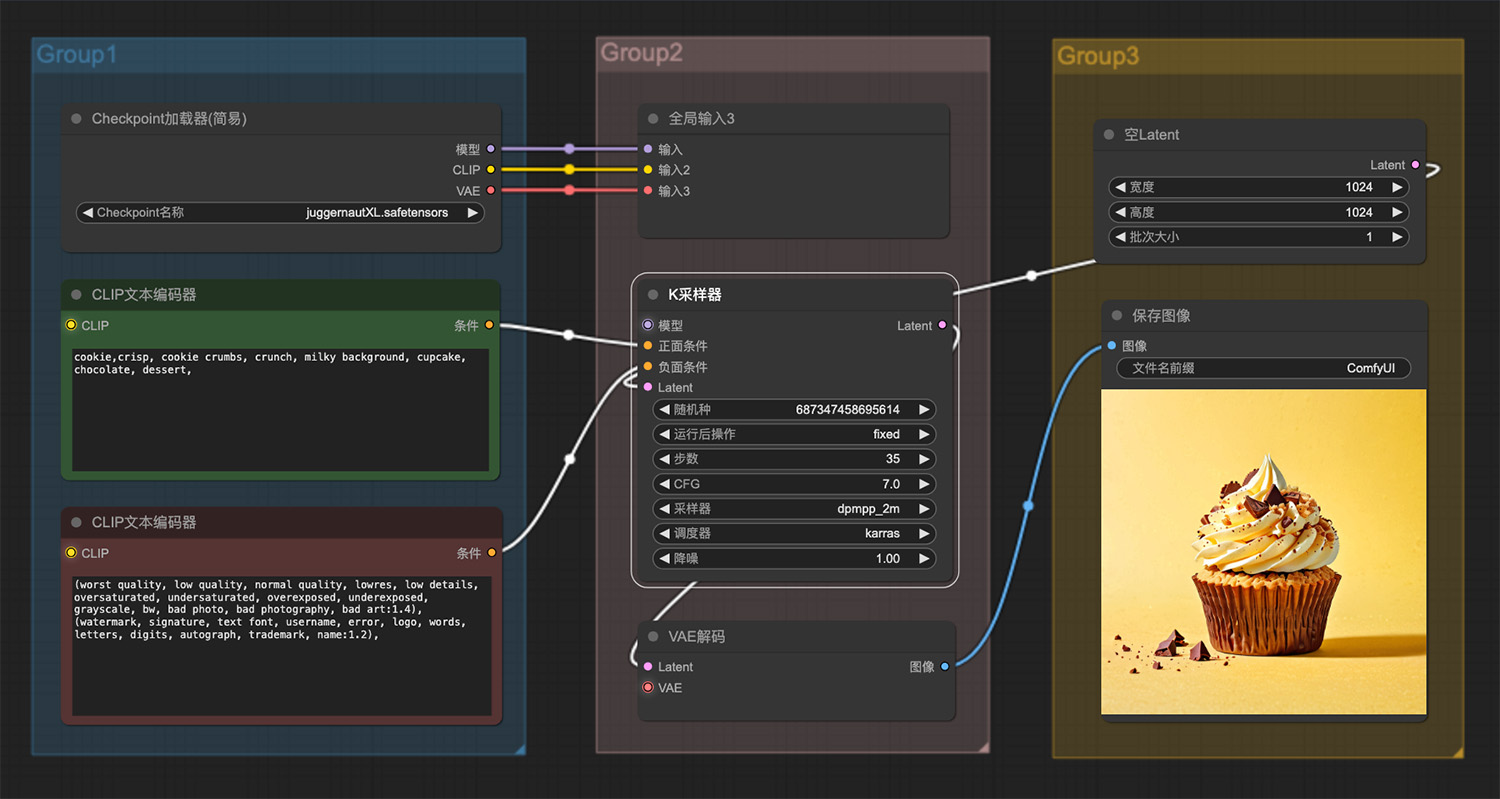Click the VAE解码 node collapse dot
The height and width of the screenshot is (799, 1500).
pyautogui.click(x=653, y=636)
